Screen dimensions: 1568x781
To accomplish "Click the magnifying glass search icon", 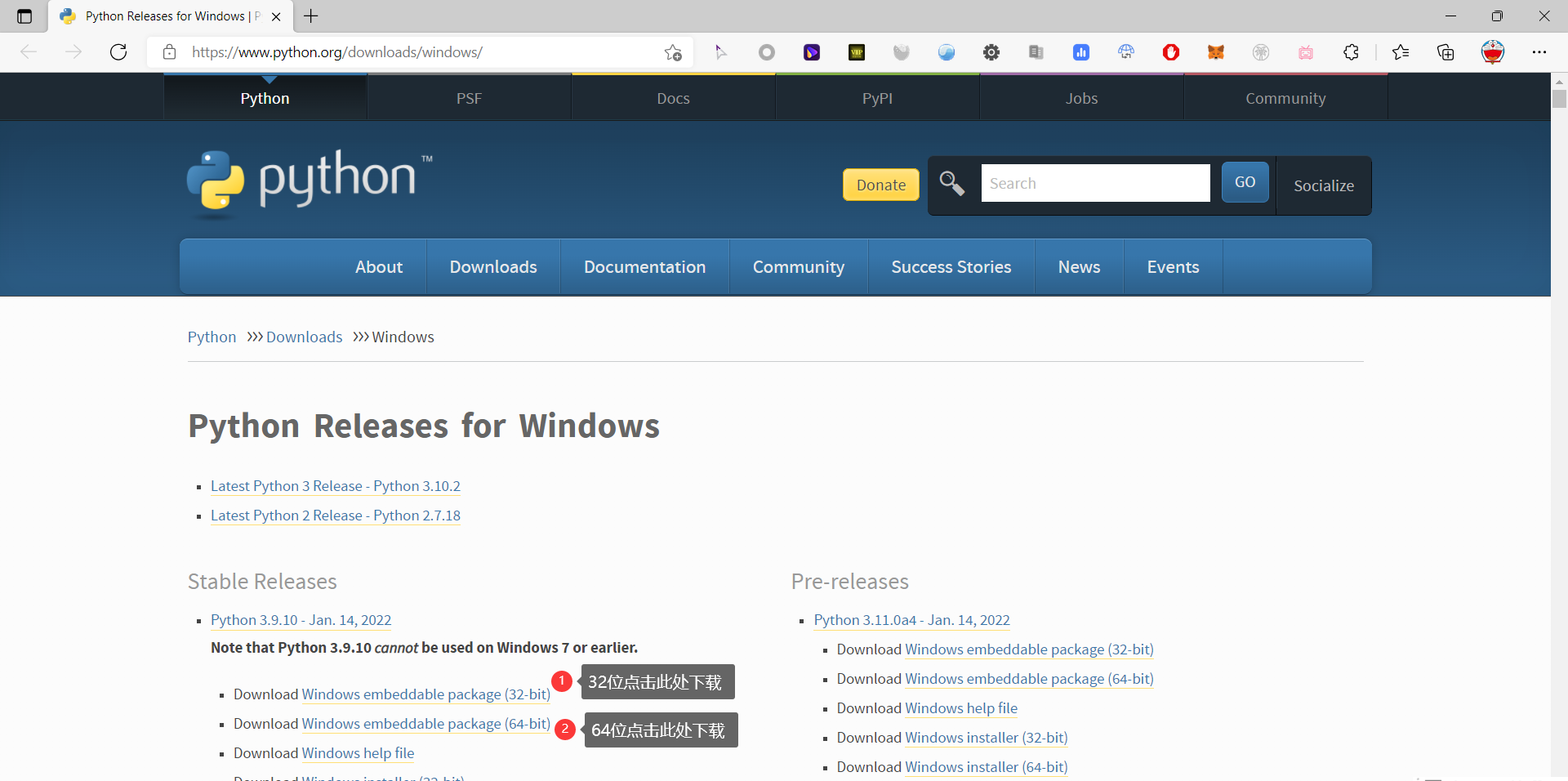I will pos(952,183).
